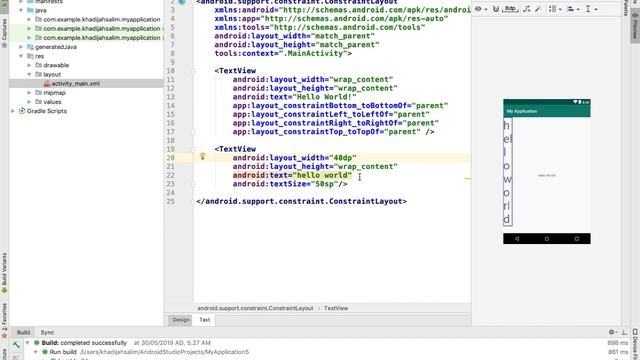Click the recents square button in phone preview
This screenshot has height=360, width=640.
576,239
